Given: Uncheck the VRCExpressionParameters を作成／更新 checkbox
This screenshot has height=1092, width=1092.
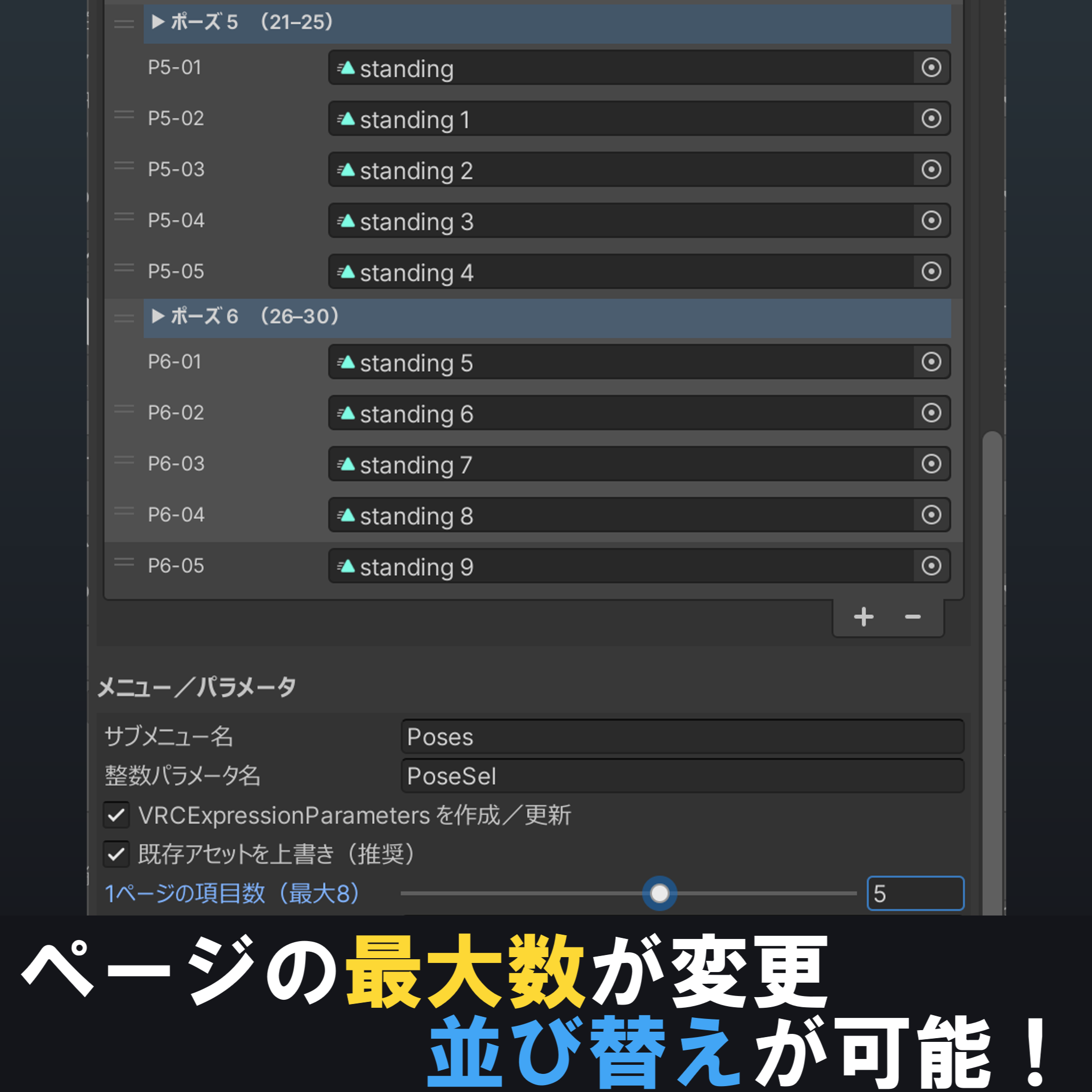Looking at the screenshot, I should 116,815.
